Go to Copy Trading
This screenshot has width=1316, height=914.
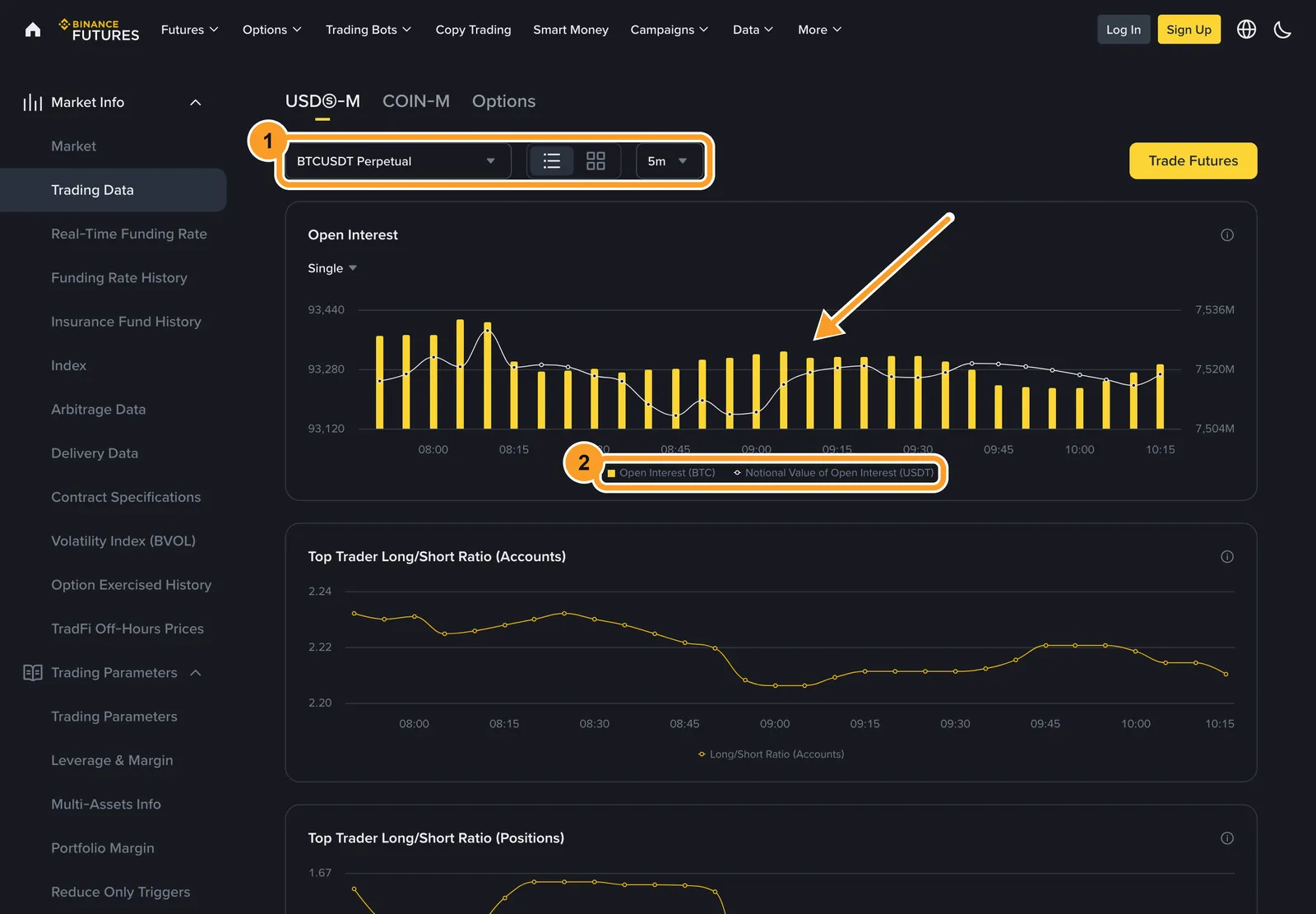tap(473, 30)
